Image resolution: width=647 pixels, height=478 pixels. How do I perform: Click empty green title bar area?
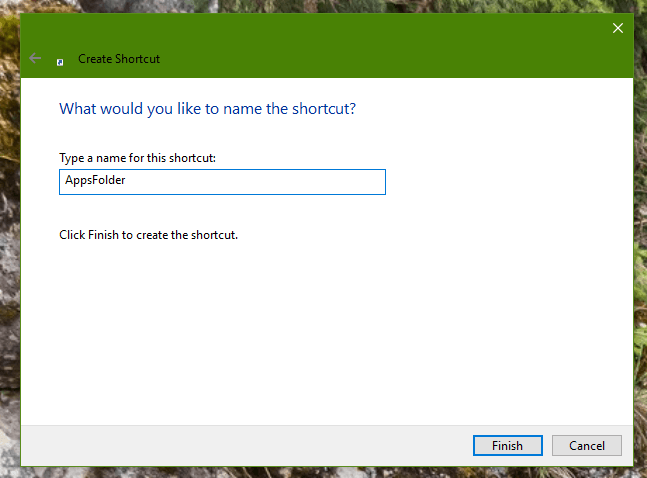click(x=371, y=45)
